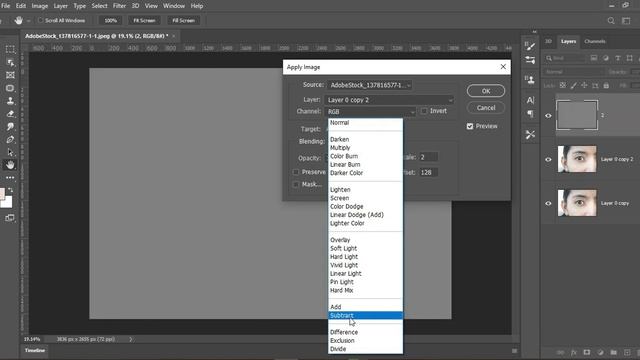This screenshot has width=640, height=360.
Task: Open the crossed-tools panel icon
Action: [530, 134]
